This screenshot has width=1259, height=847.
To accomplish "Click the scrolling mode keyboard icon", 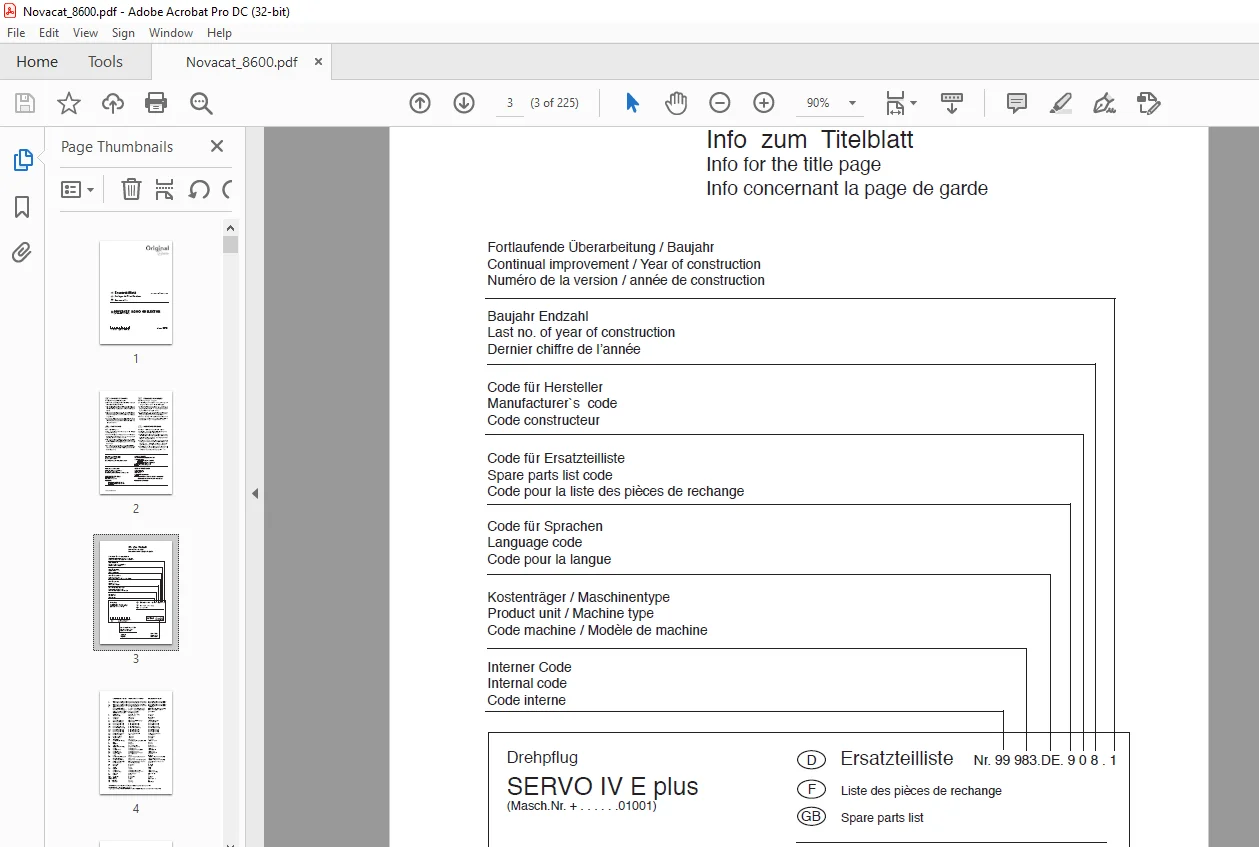I will pos(952,103).
